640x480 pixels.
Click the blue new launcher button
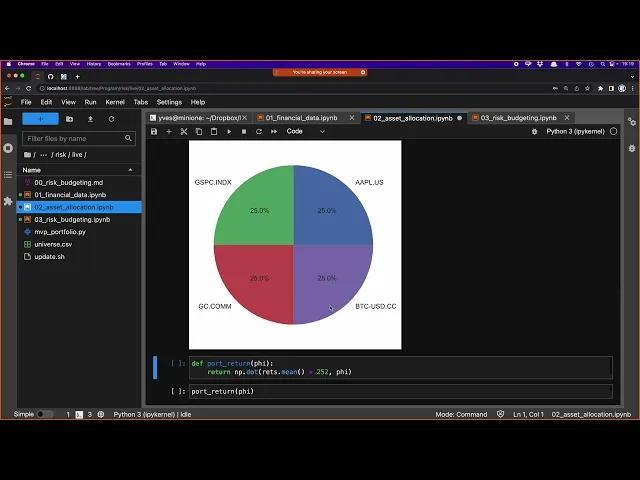[40, 119]
